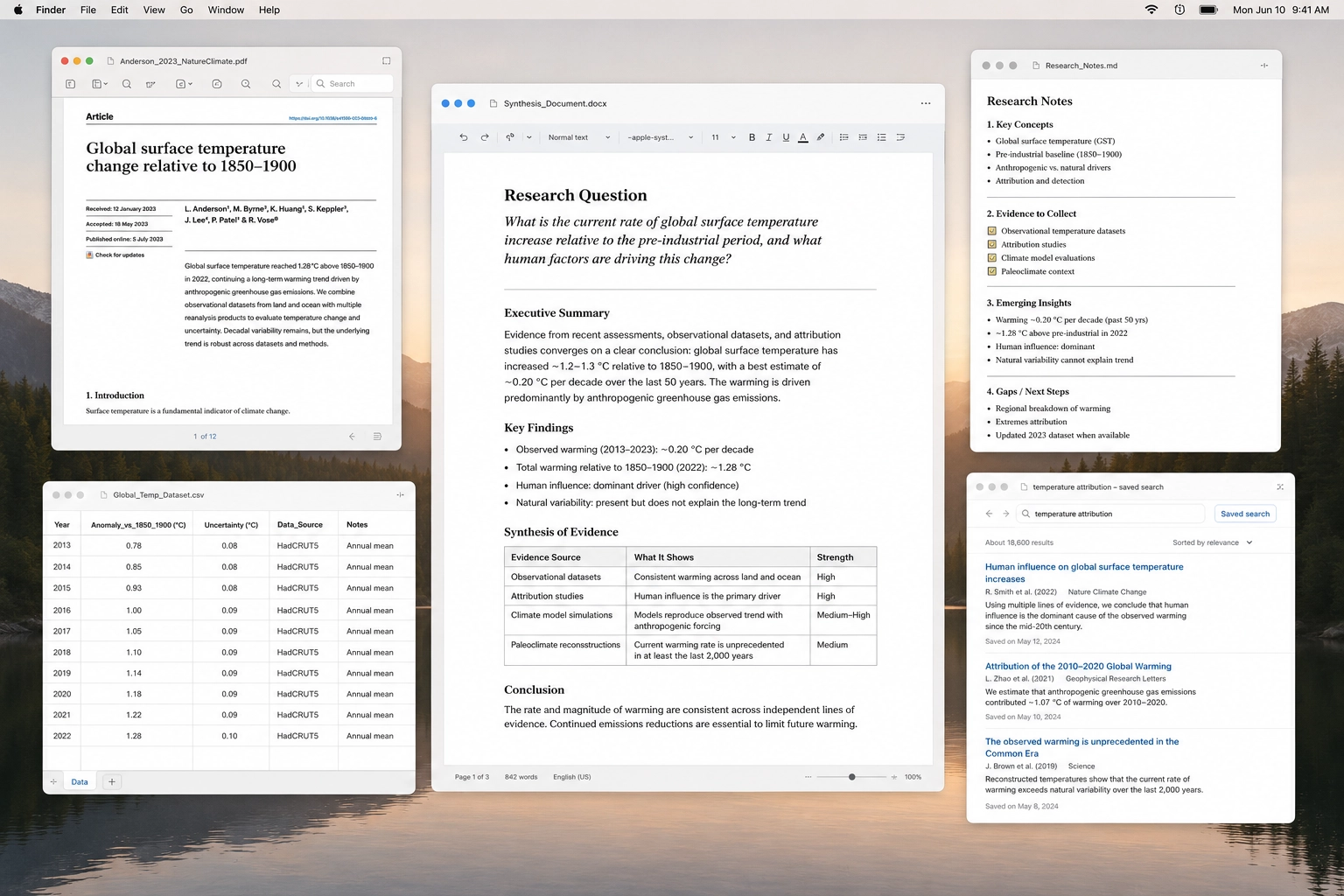Click the icon left of the Data tab

[x=53, y=782]
